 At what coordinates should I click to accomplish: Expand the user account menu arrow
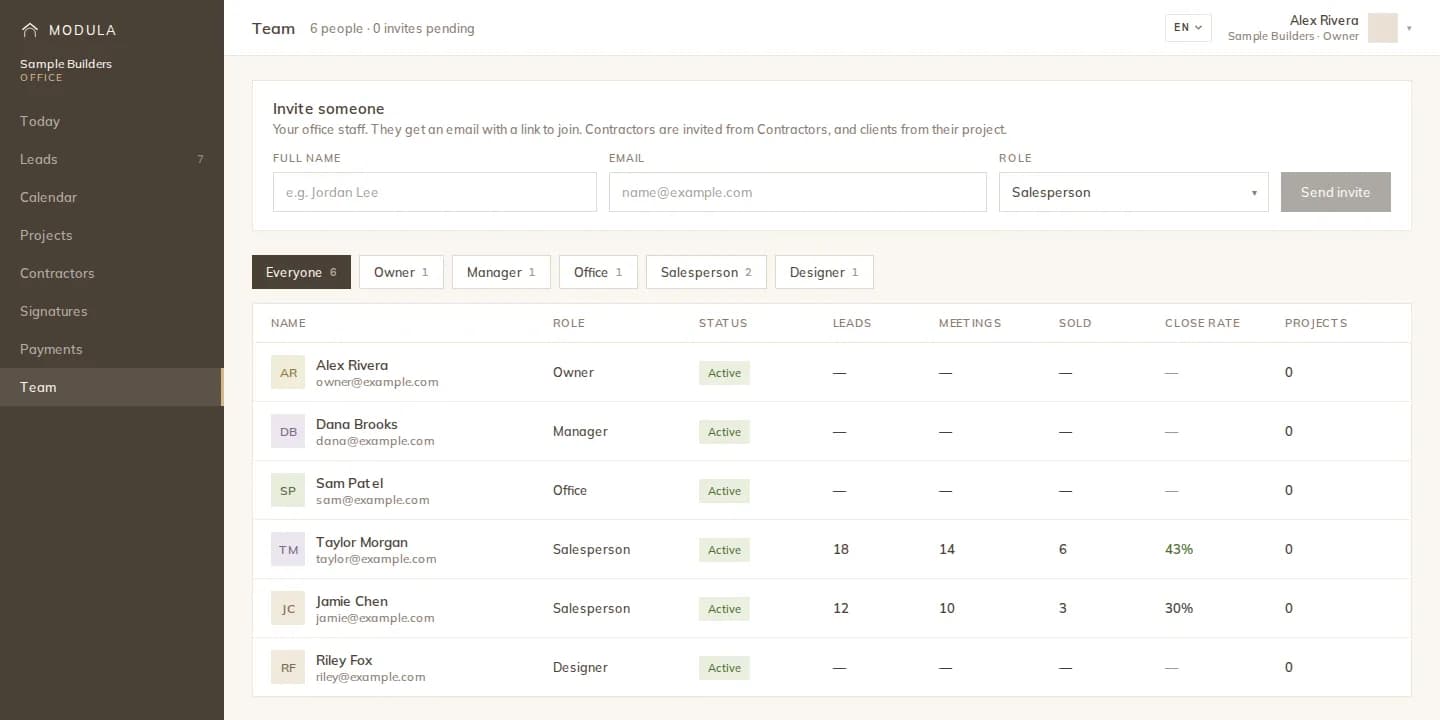[1409, 28]
